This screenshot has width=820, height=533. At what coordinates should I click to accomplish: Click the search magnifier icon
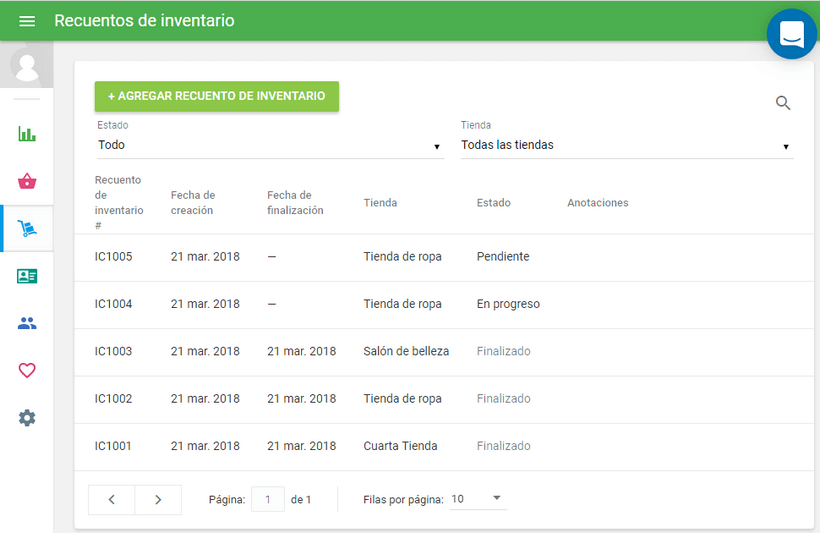click(x=783, y=103)
